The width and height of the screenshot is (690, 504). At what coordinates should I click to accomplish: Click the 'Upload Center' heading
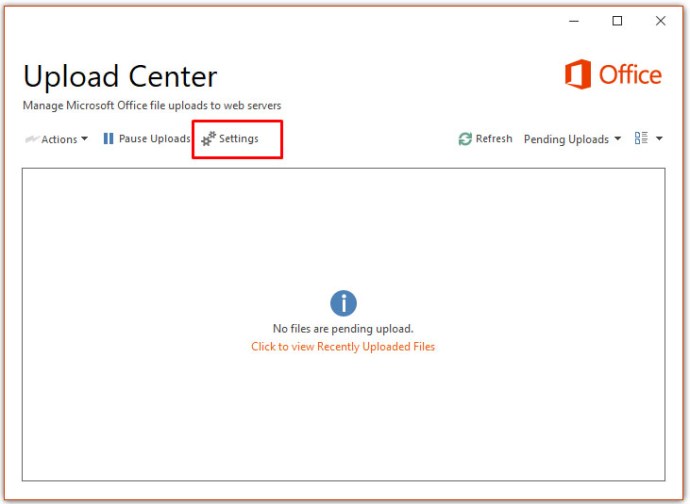120,77
